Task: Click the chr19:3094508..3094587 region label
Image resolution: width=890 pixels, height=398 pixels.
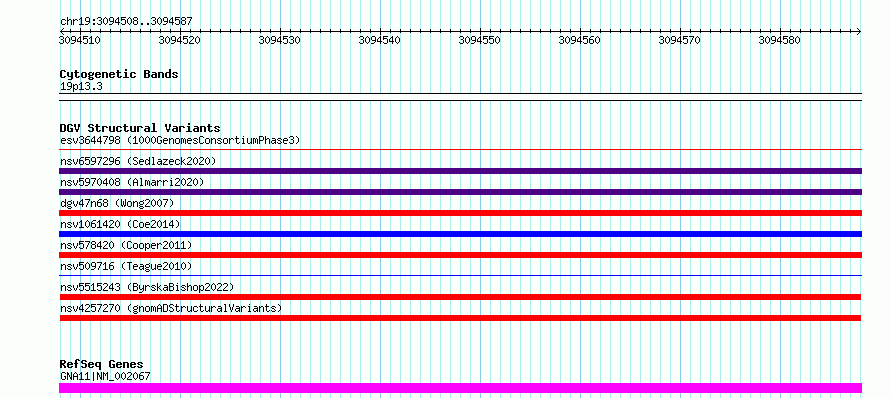Action: pyautogui.click(x=126, y=22)
